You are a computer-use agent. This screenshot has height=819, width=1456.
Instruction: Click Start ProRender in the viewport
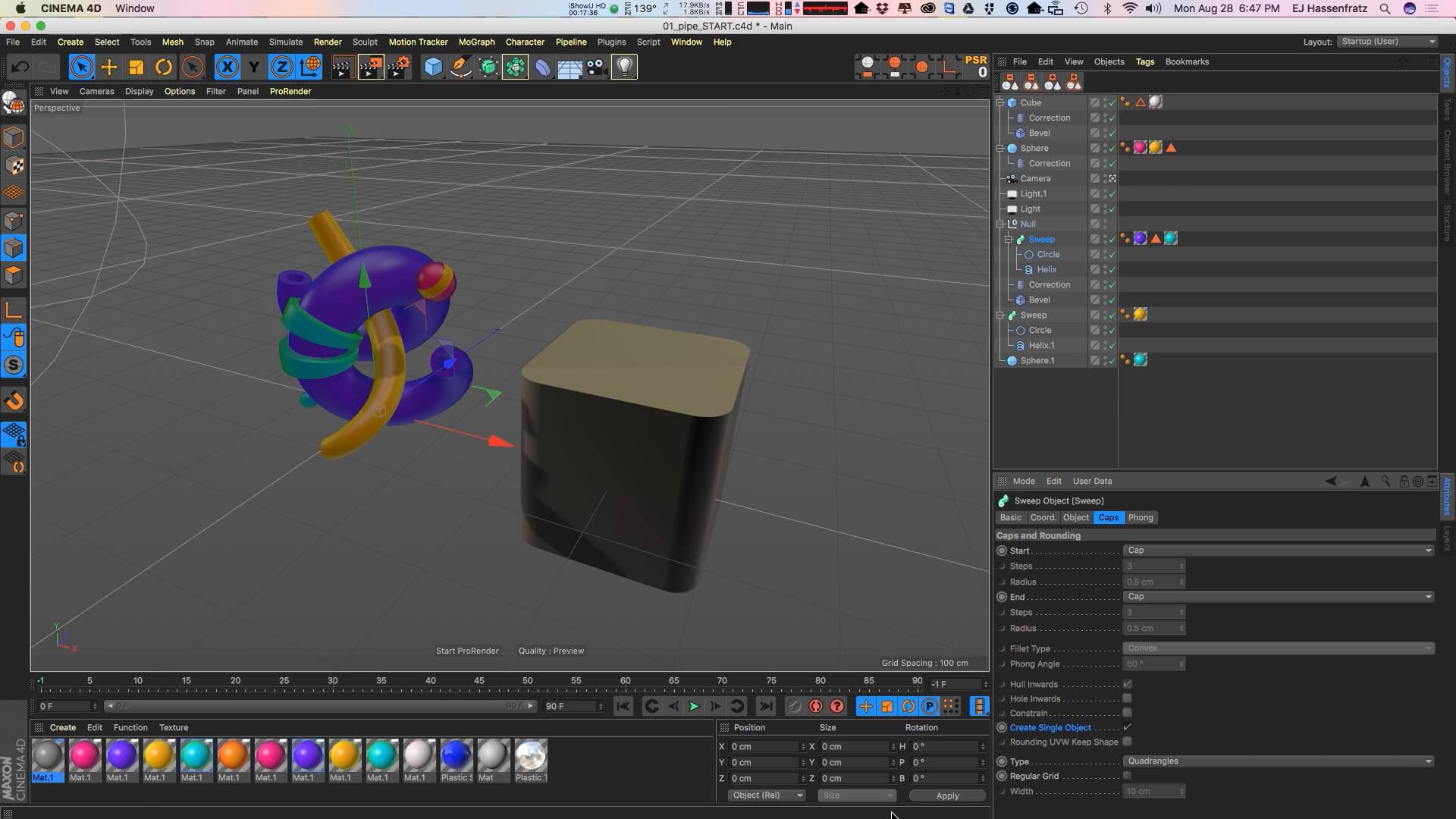(x=467, y=651)
